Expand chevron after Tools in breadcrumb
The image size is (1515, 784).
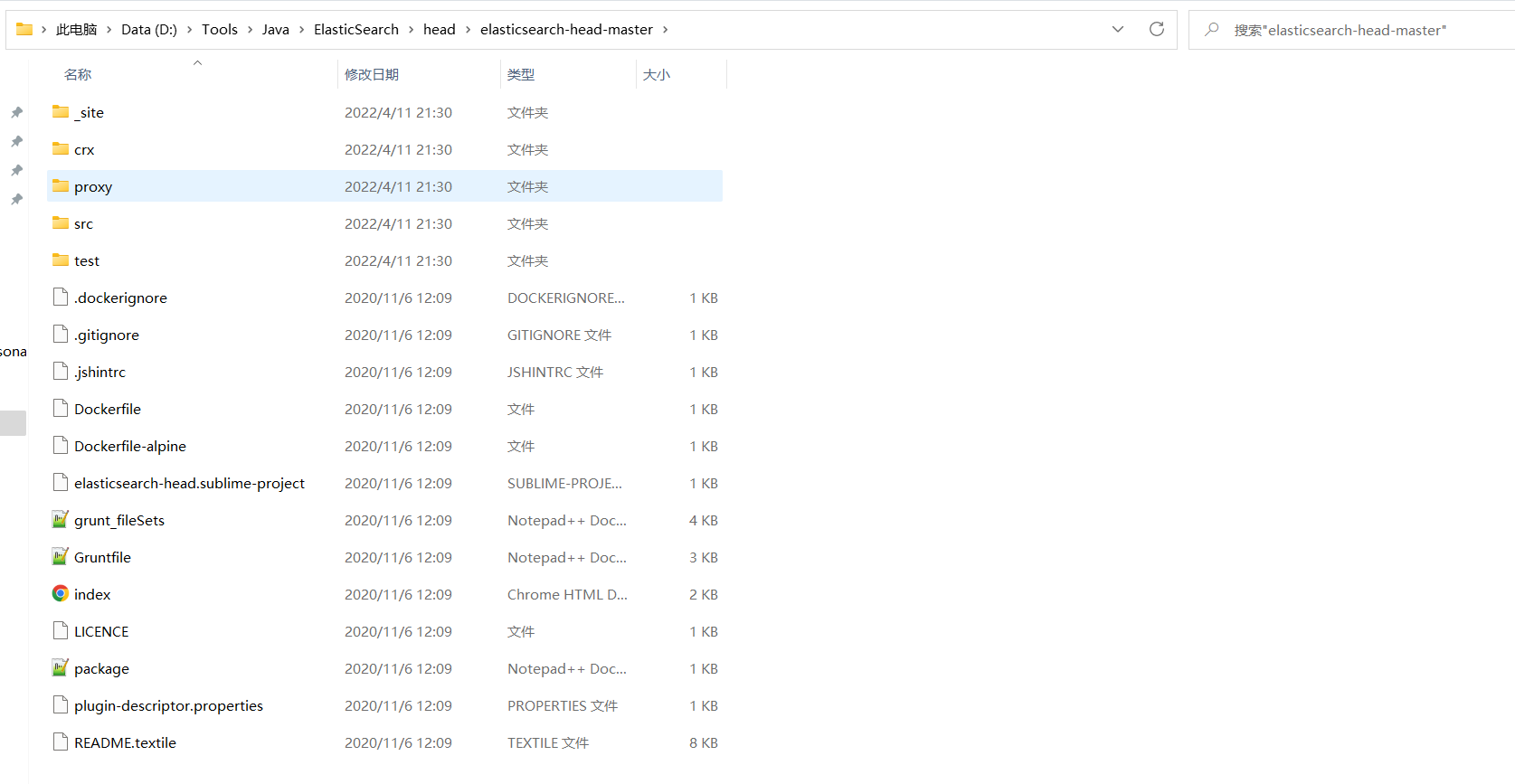(x=251, y=29)
